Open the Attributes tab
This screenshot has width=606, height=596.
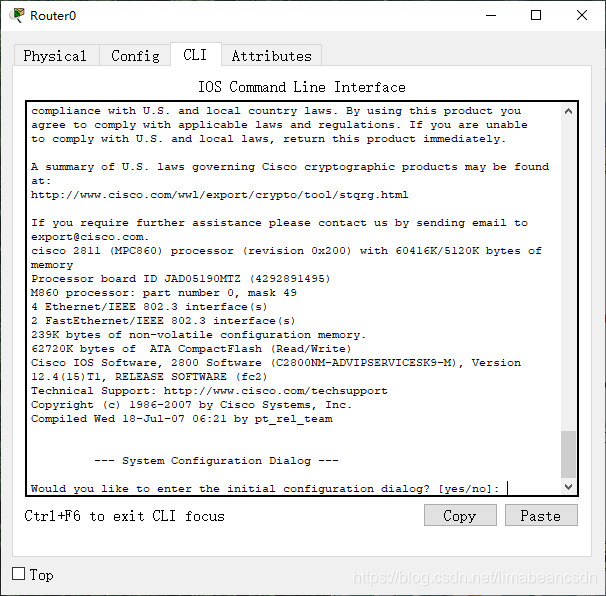[x=272, y=56]
